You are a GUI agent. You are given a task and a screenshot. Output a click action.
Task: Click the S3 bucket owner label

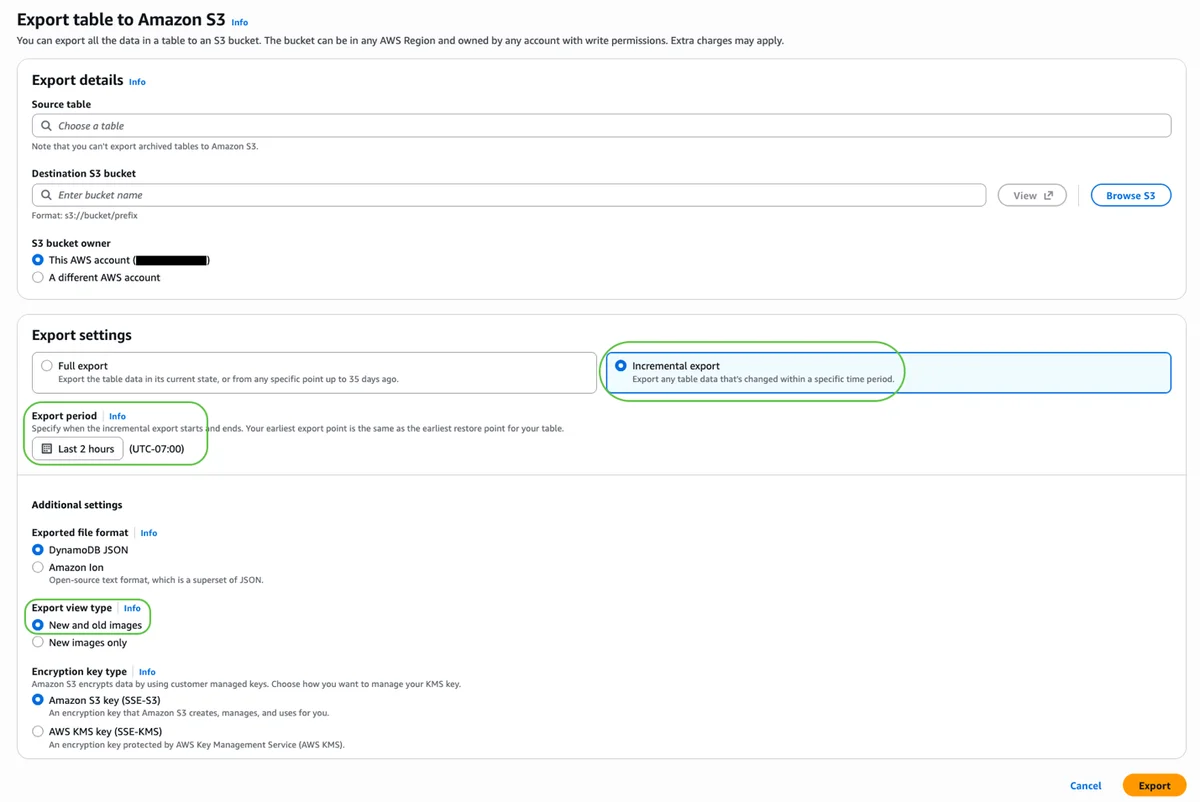pyautogui.click(x=71, y=243)
